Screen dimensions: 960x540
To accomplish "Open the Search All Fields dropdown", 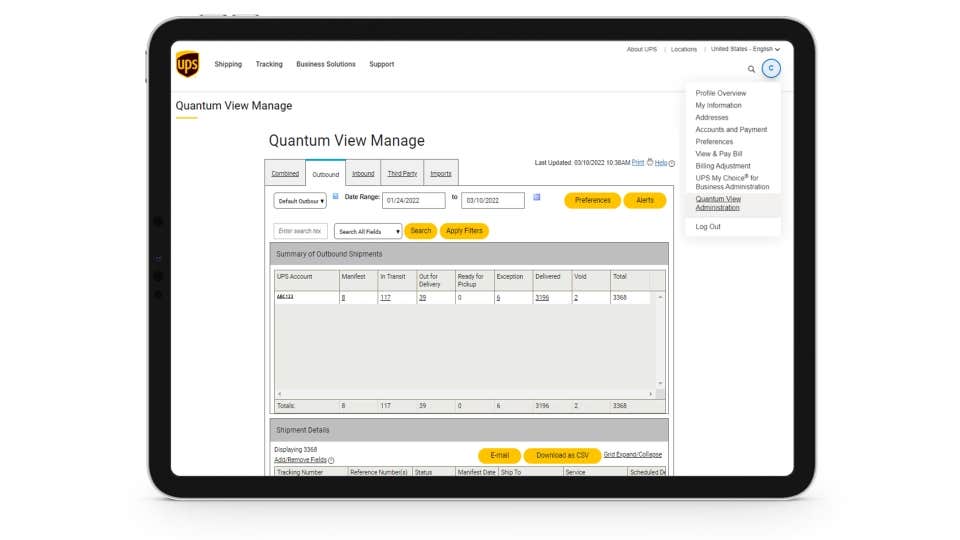I will [368, 231].
